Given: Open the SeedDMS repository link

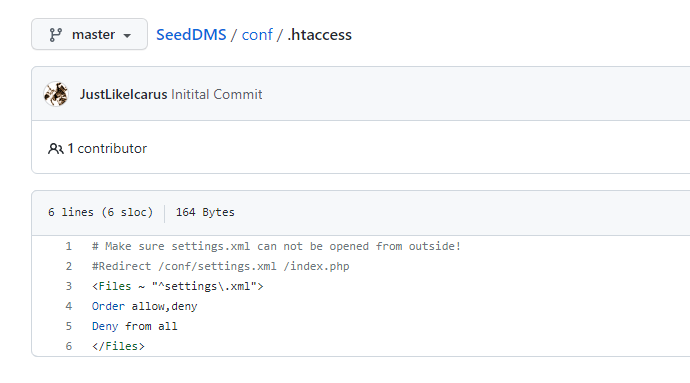Looking at the screenshot, I should (191, 35).
